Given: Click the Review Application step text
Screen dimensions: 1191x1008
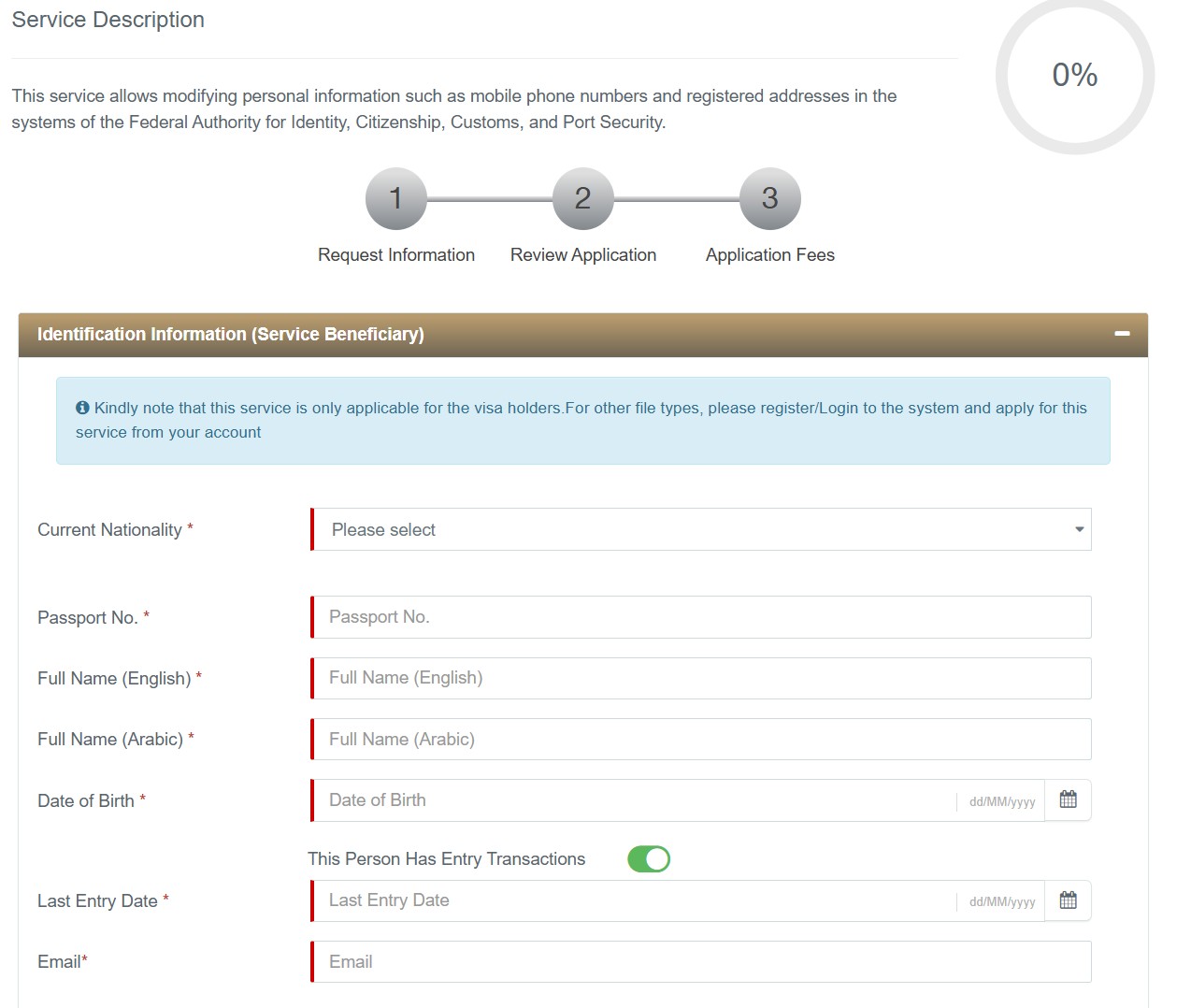Looking at the screenshot, I should tap(582, 254).
